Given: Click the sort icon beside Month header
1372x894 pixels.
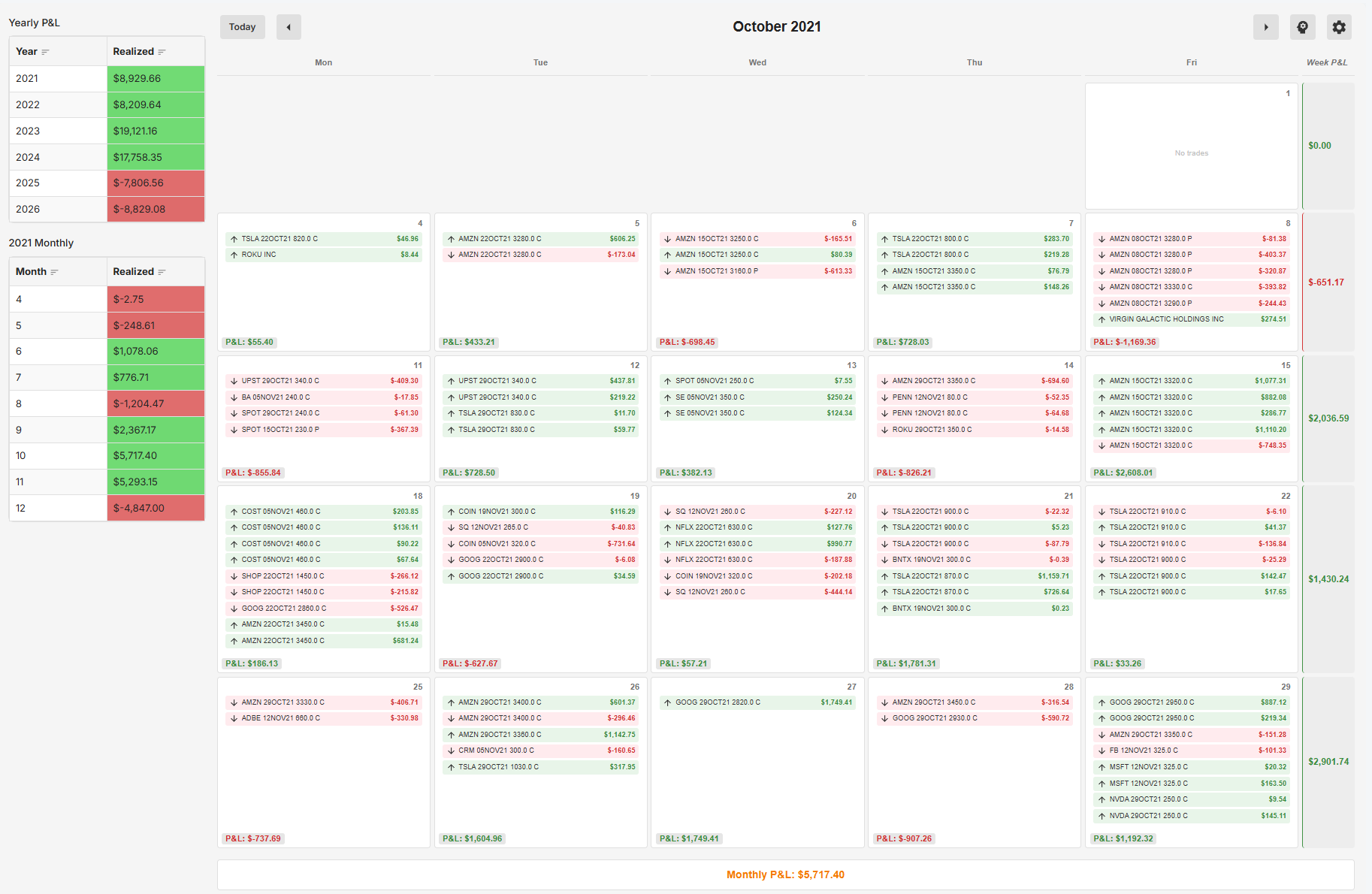Looking at the screenshot, I should click(54, 272).
